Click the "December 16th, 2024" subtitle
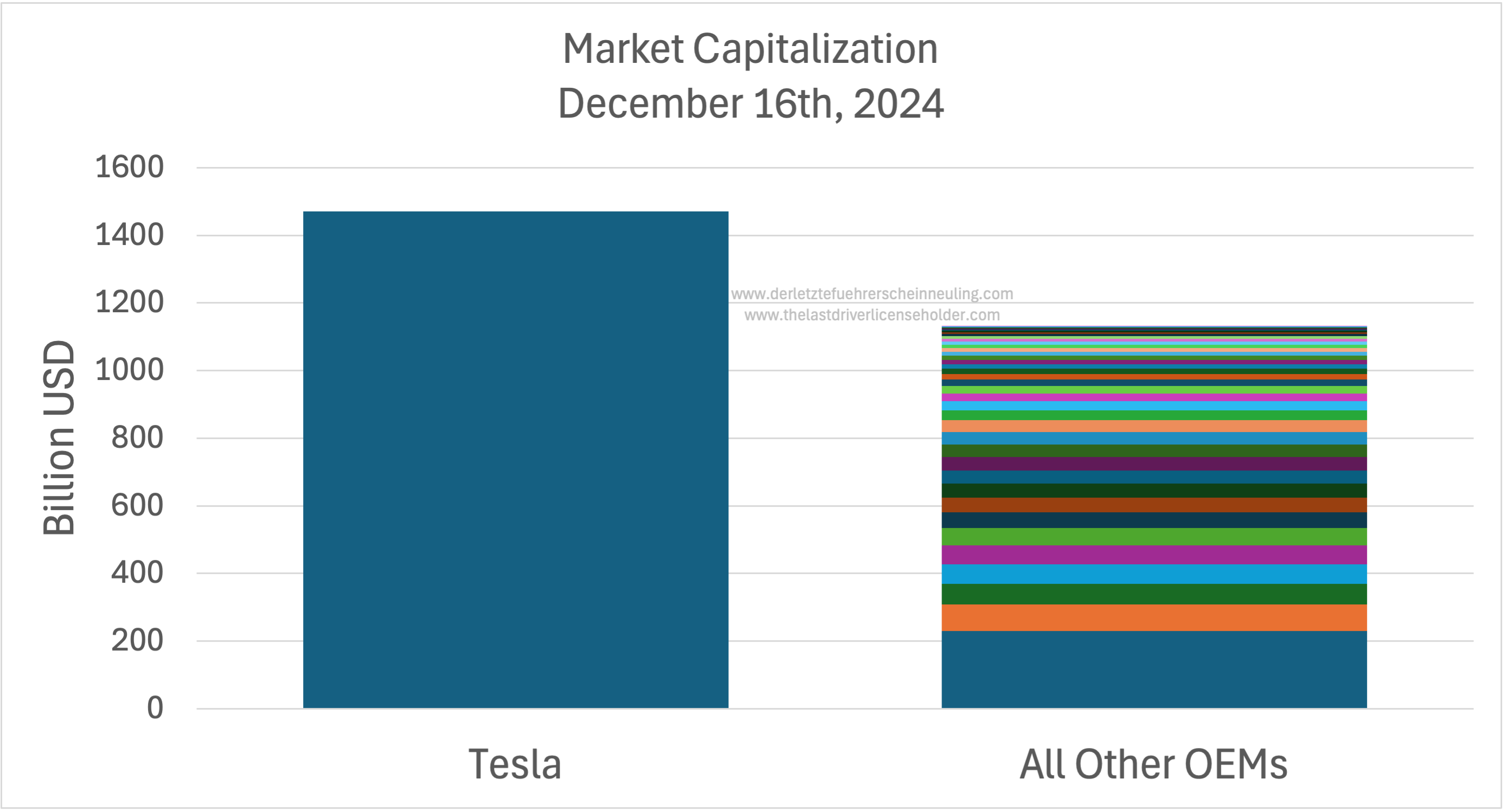The image size is (1506, 812). point(751,104)
